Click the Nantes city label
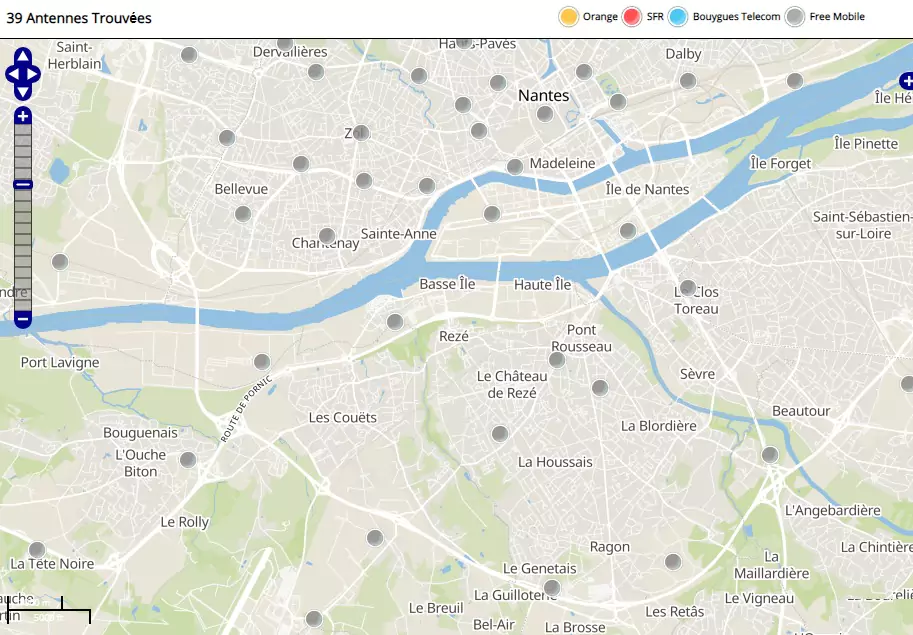Viewport: 913px width, 635px height. tap(543, 96)
